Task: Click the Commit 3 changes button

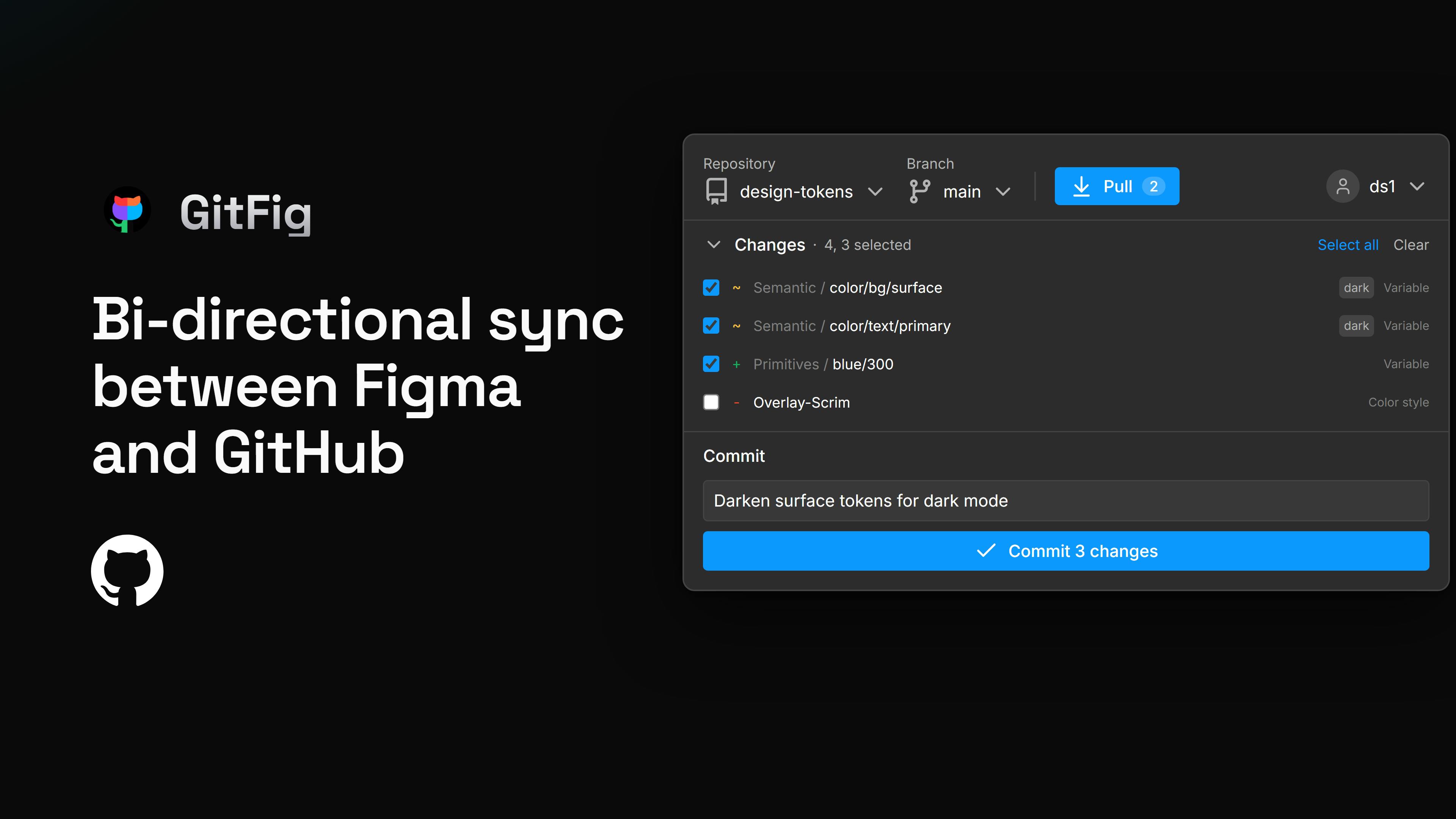Action: [1066, 551]
